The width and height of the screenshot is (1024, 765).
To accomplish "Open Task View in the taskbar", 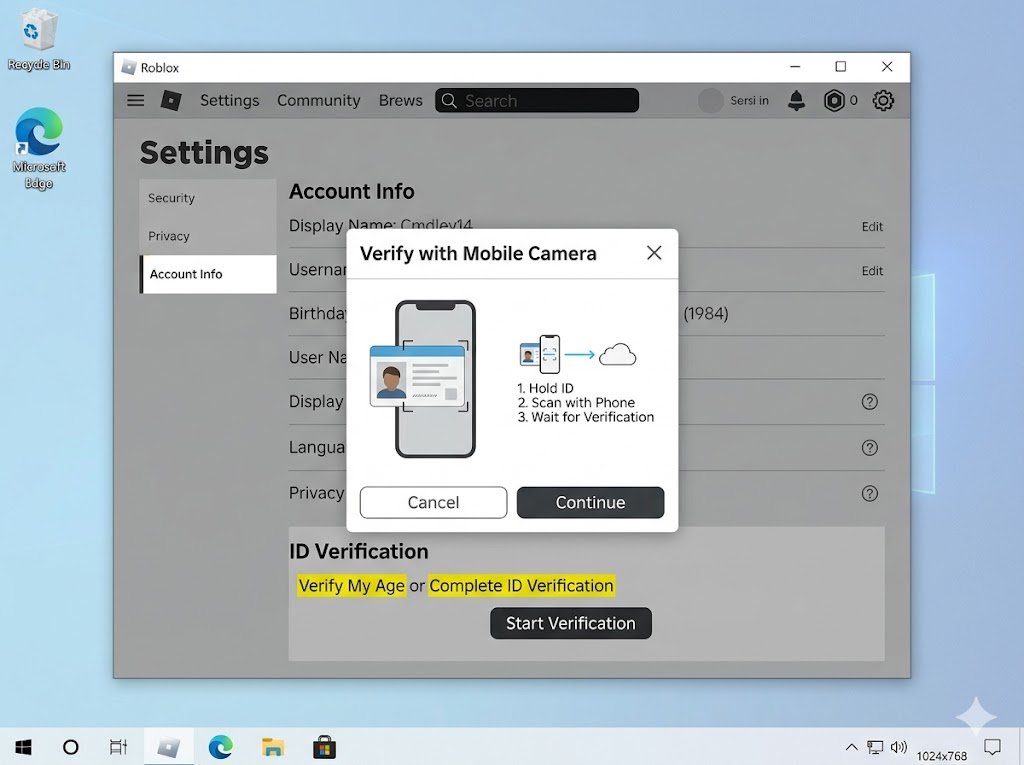I will point(118,747).
